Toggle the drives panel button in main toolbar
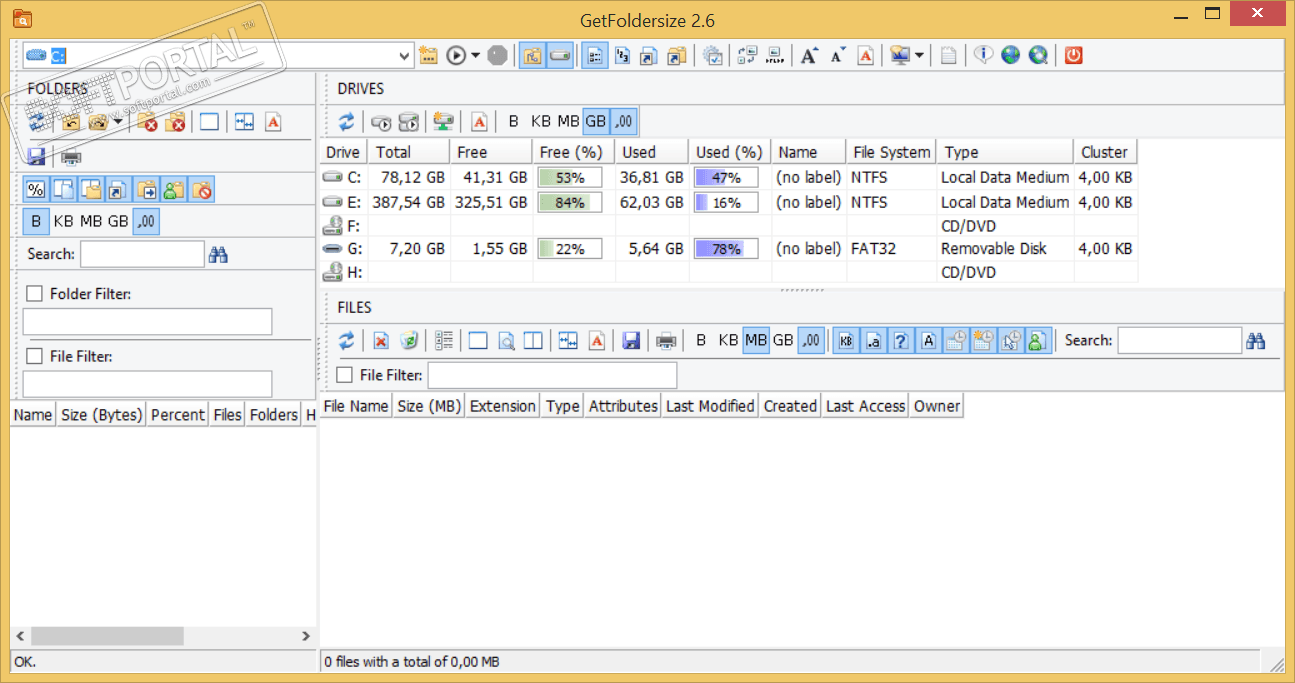 click(x=560, y=56)
